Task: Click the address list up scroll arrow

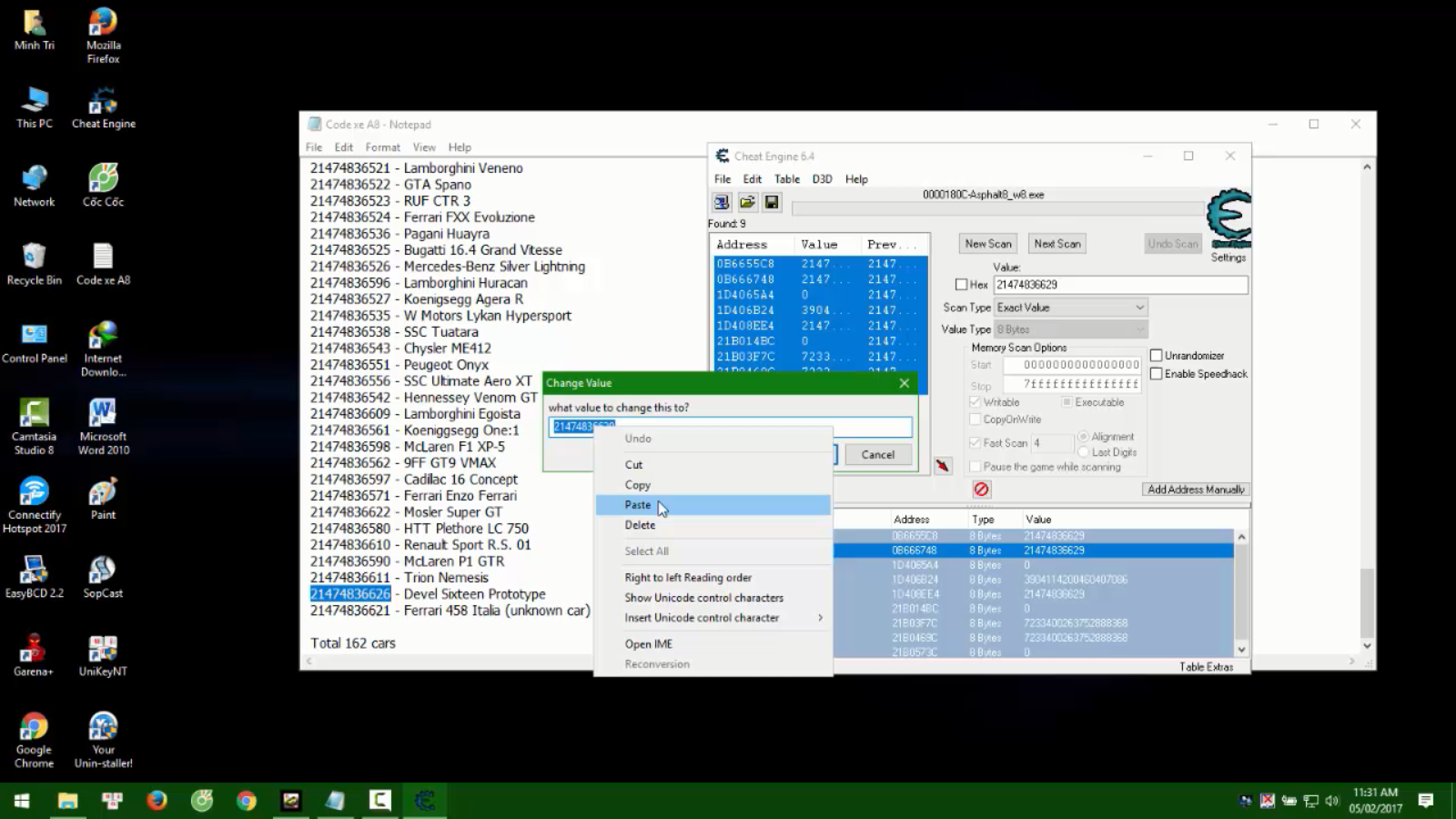Action: (1241, 537)
